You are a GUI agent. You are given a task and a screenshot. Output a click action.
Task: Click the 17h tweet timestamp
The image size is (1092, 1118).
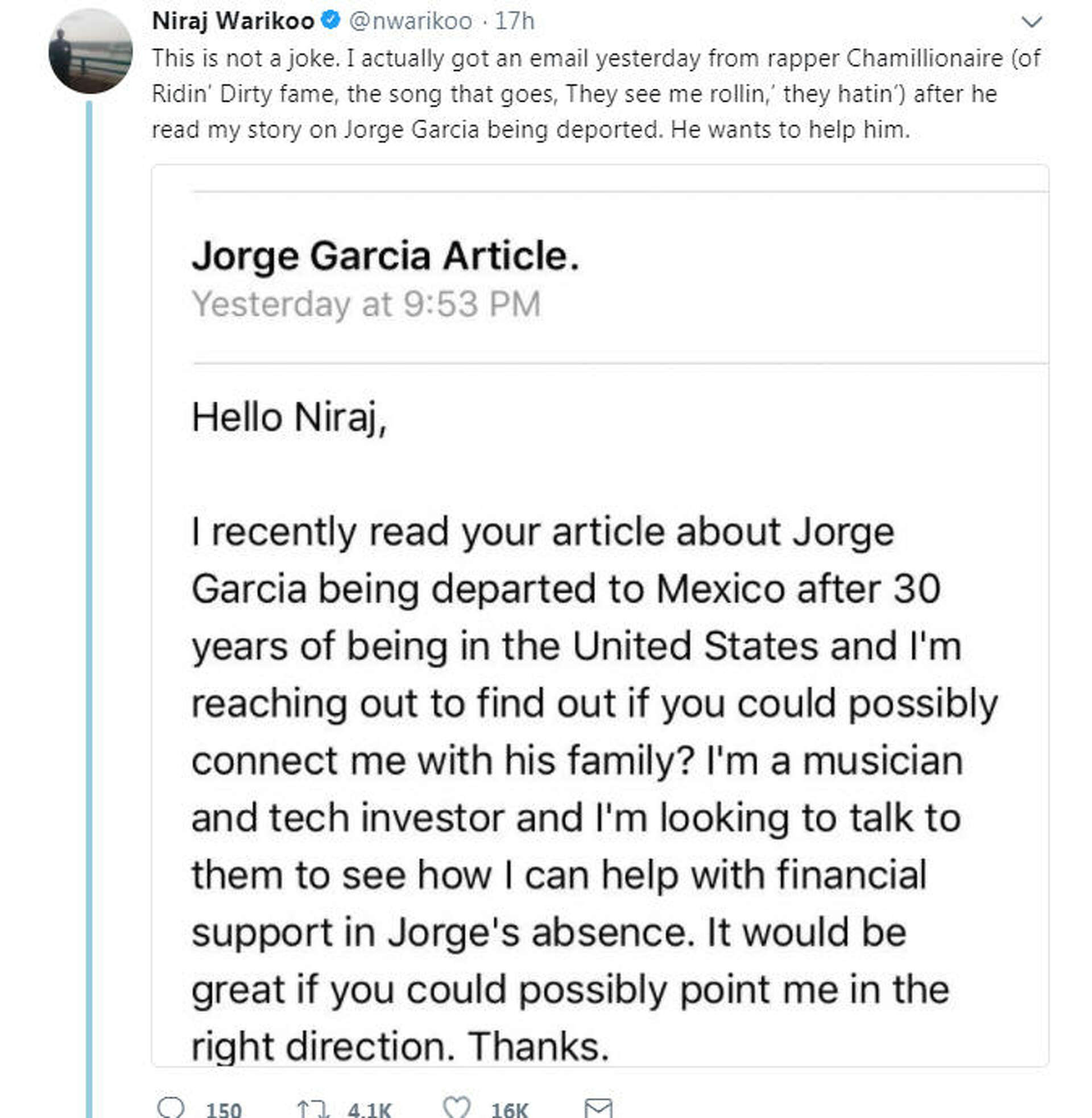[x=515, y=22]
